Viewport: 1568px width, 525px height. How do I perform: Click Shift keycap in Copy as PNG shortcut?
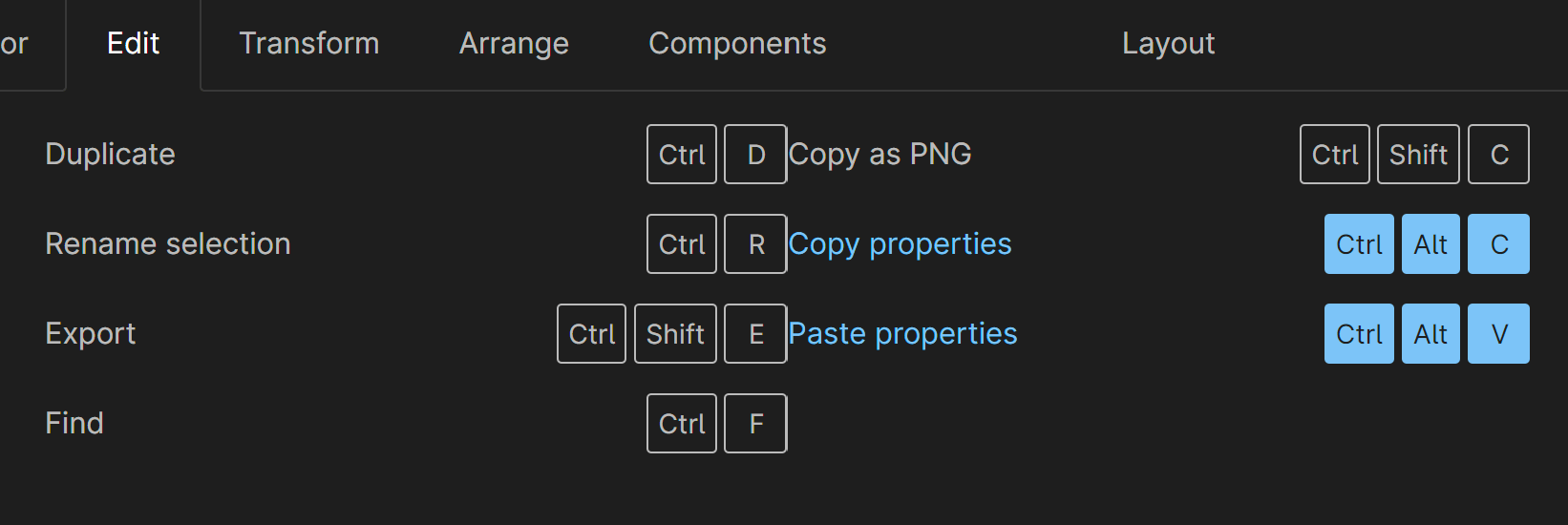click(1418, 155)
